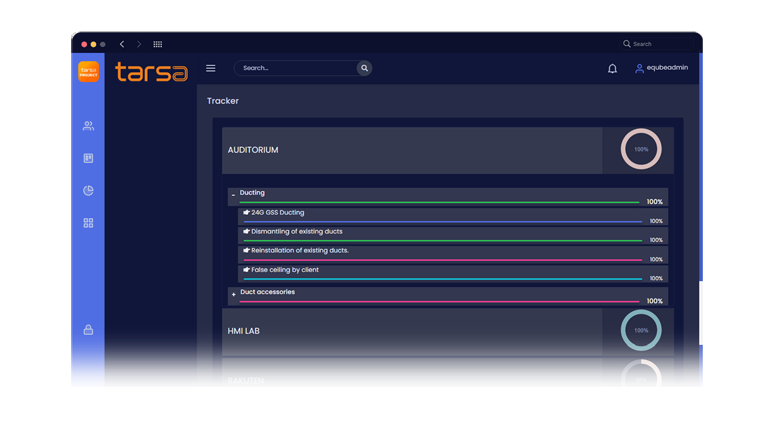Click inside the Search input field
Viewport: 768px width, 432px height.
296,68
